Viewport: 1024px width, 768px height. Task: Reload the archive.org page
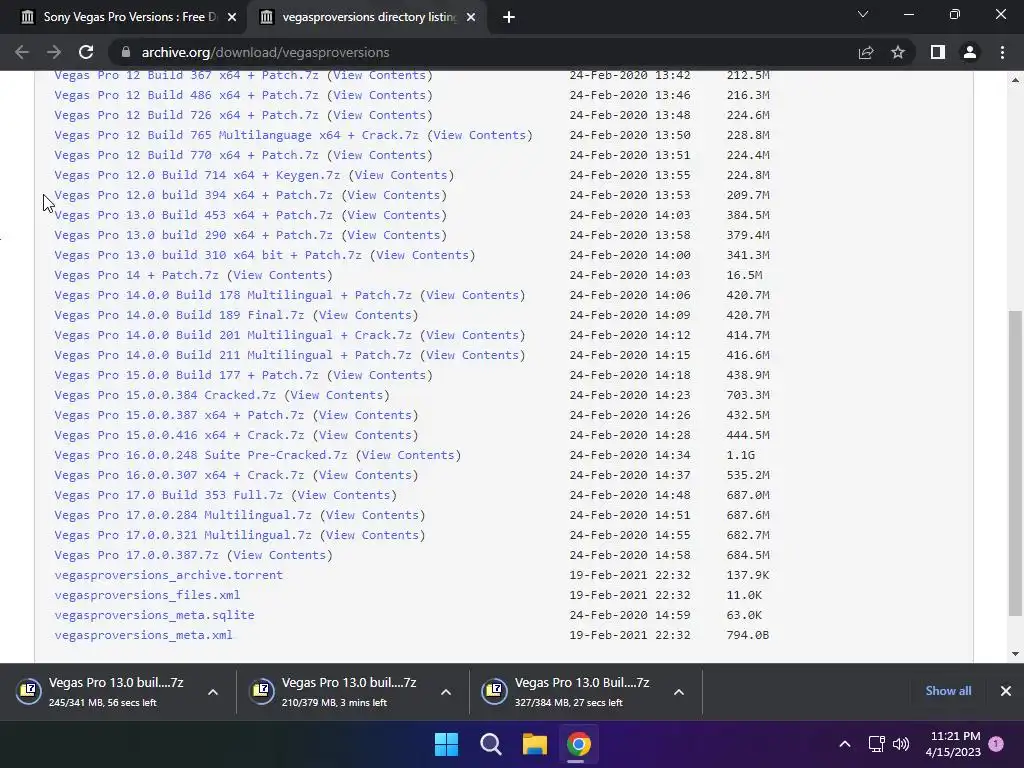pyautogui.click(x=86, y=52)
